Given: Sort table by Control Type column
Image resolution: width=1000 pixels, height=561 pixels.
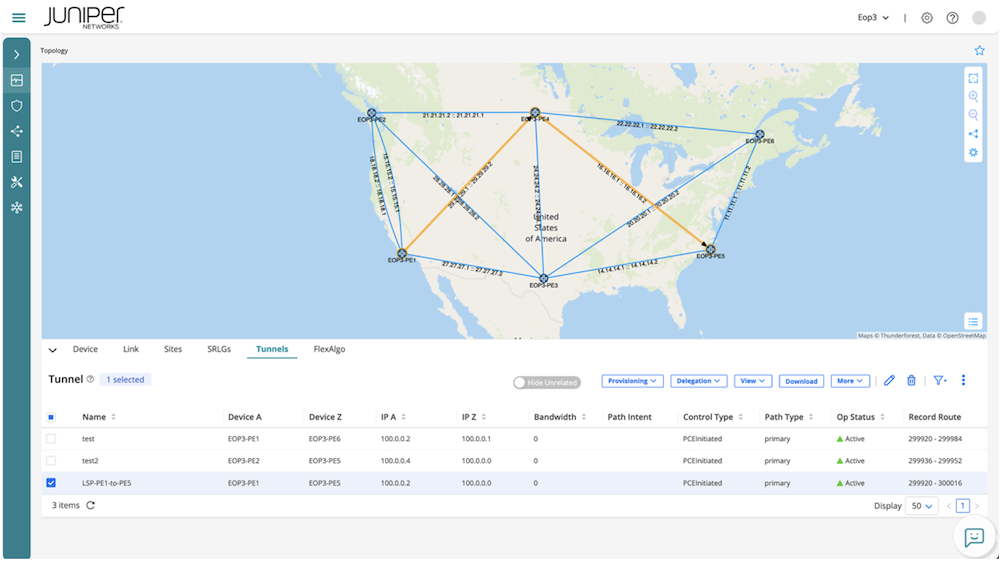Looking at the screenshot, I should tap(713, 418).
